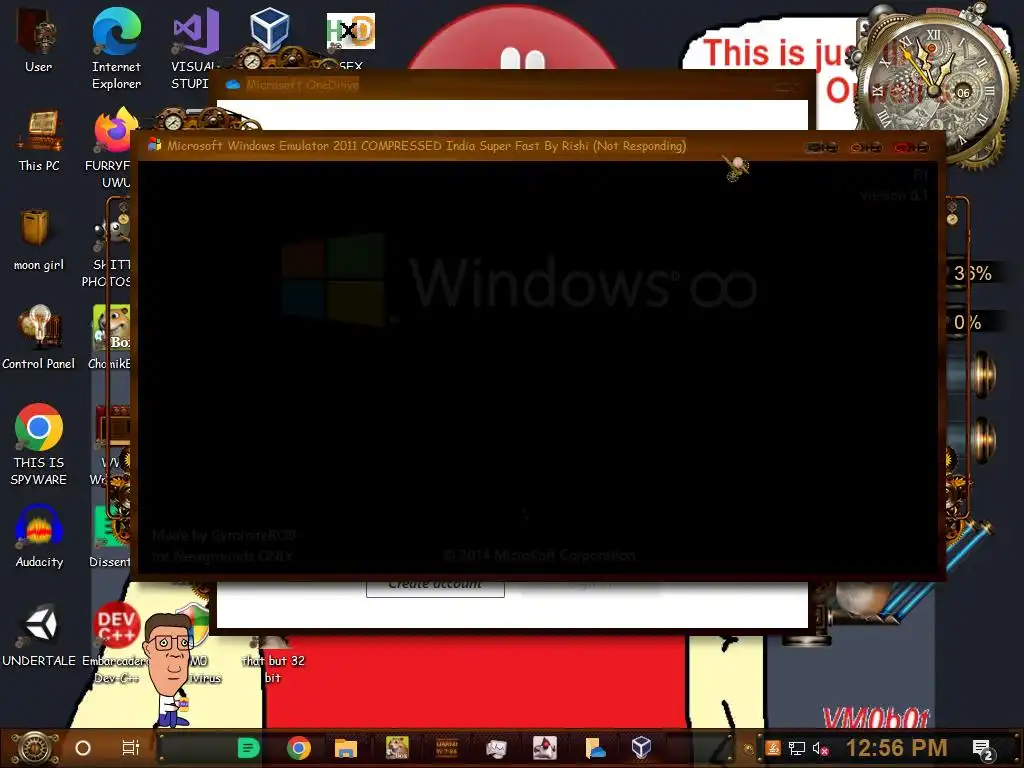Viewport: 1024px width, 768px height.
Task: Click the muted volume tray icon
Action: click(x=820, y=748)
